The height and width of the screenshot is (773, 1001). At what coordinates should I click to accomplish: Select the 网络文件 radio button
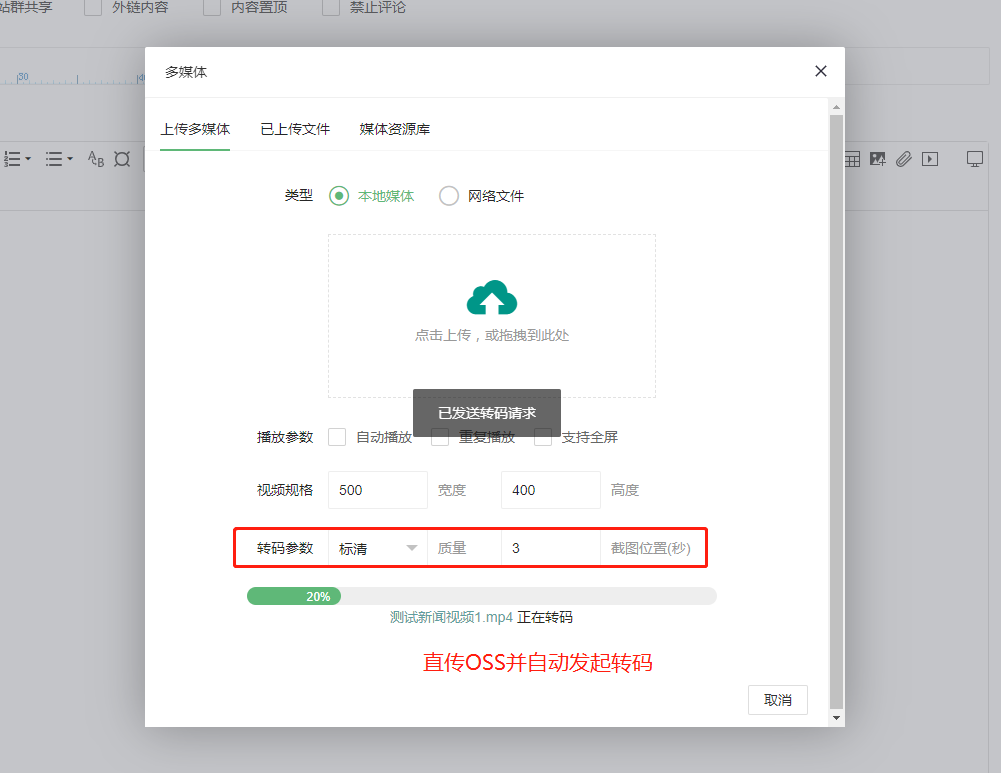point(449,196)
